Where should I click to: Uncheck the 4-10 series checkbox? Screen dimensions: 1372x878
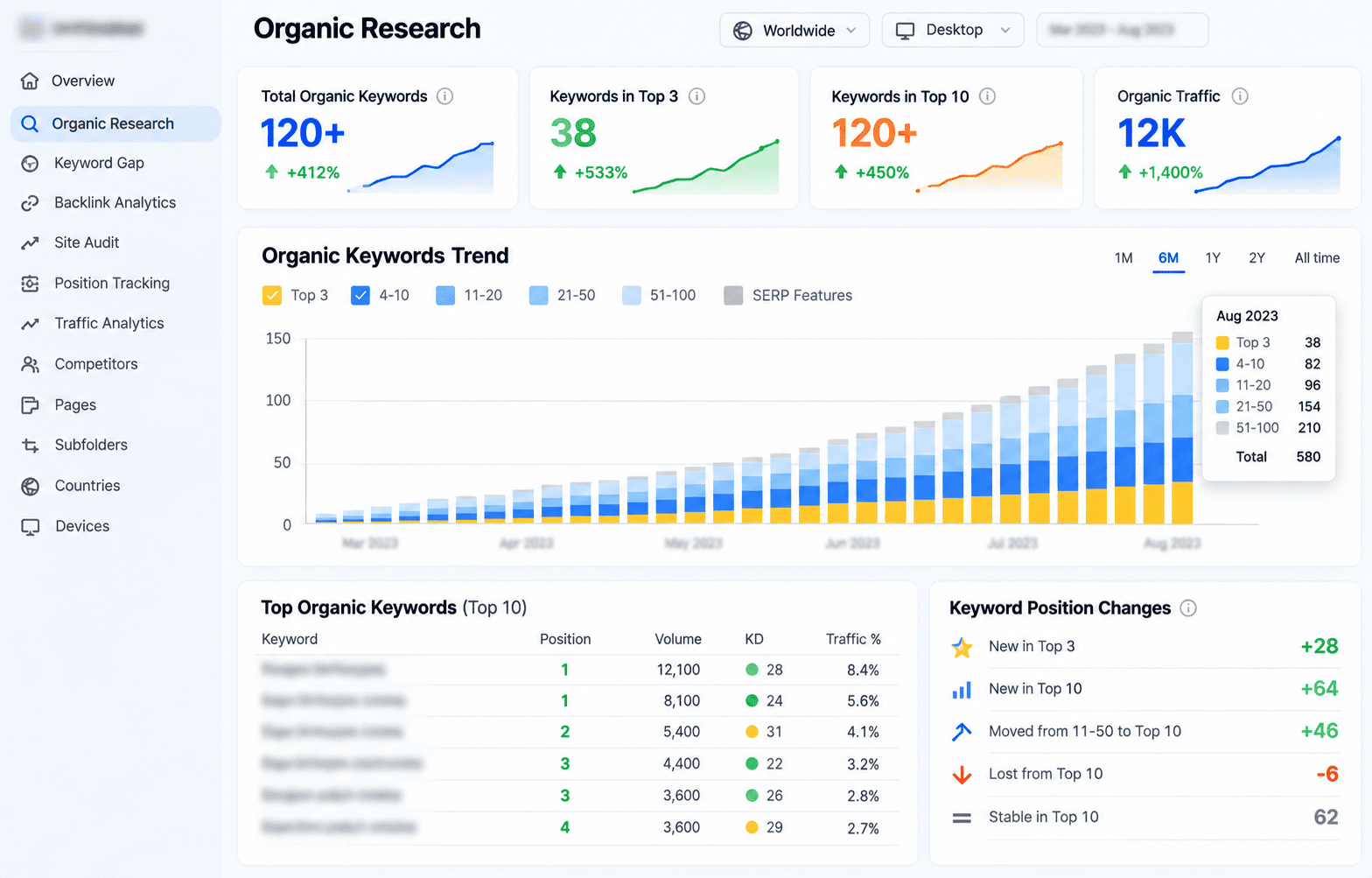pos(360,295)
